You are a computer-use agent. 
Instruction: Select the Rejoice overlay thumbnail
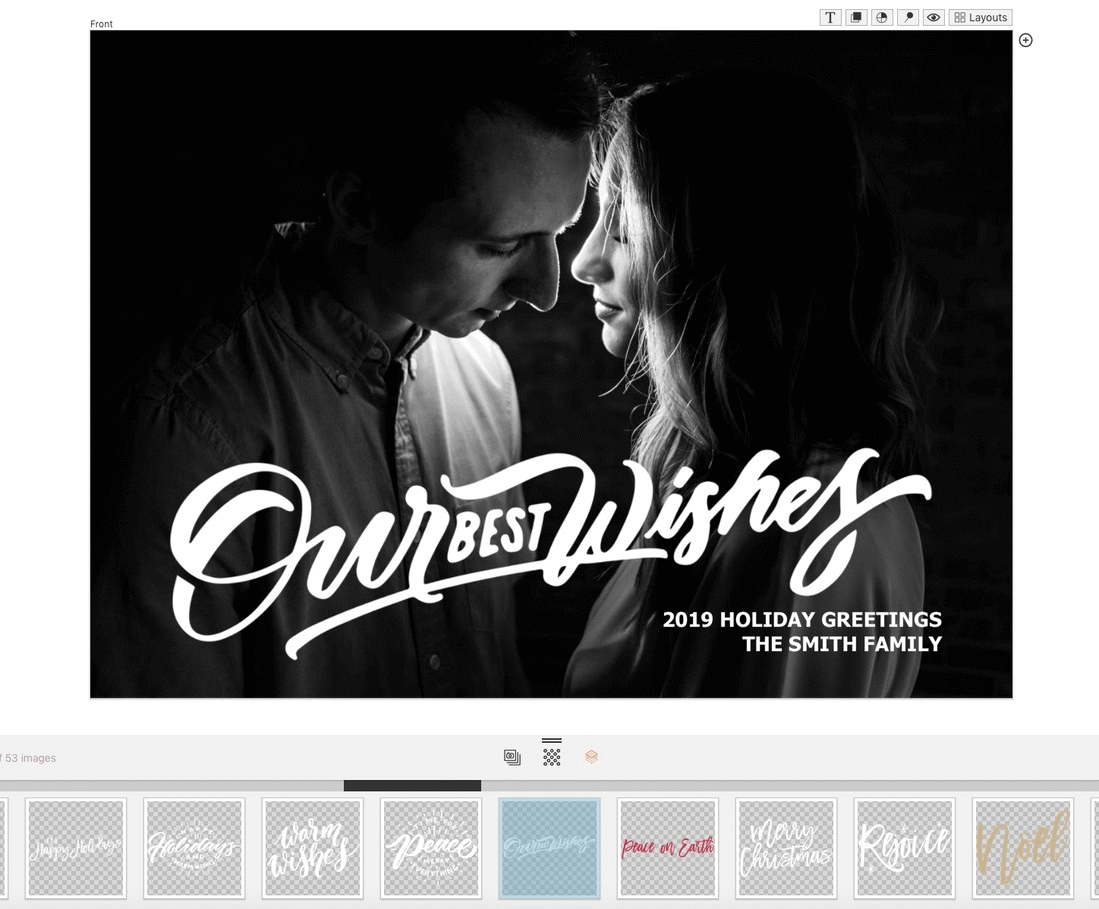point(905,848)
